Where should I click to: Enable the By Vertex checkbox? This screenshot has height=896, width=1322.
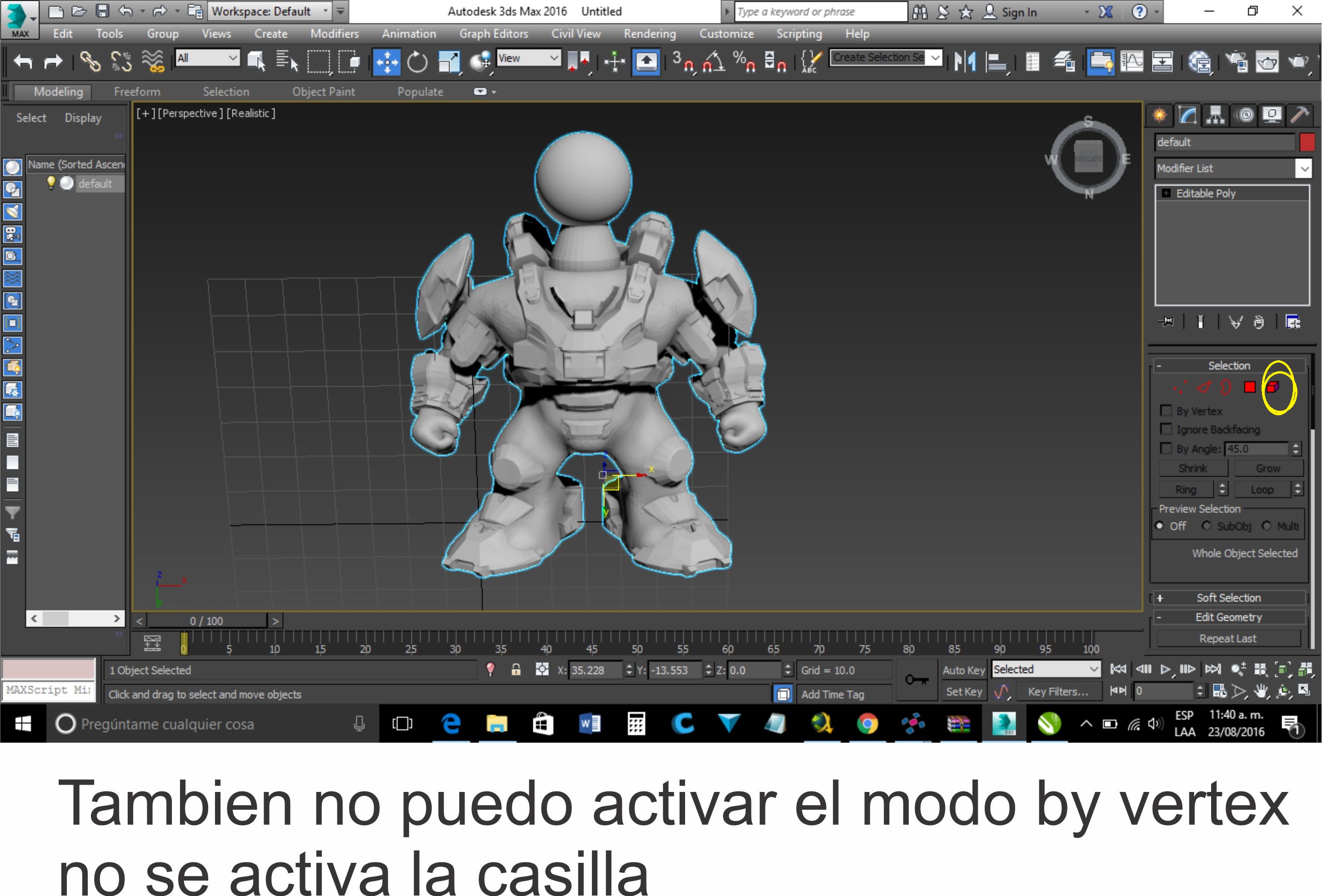1166,410
